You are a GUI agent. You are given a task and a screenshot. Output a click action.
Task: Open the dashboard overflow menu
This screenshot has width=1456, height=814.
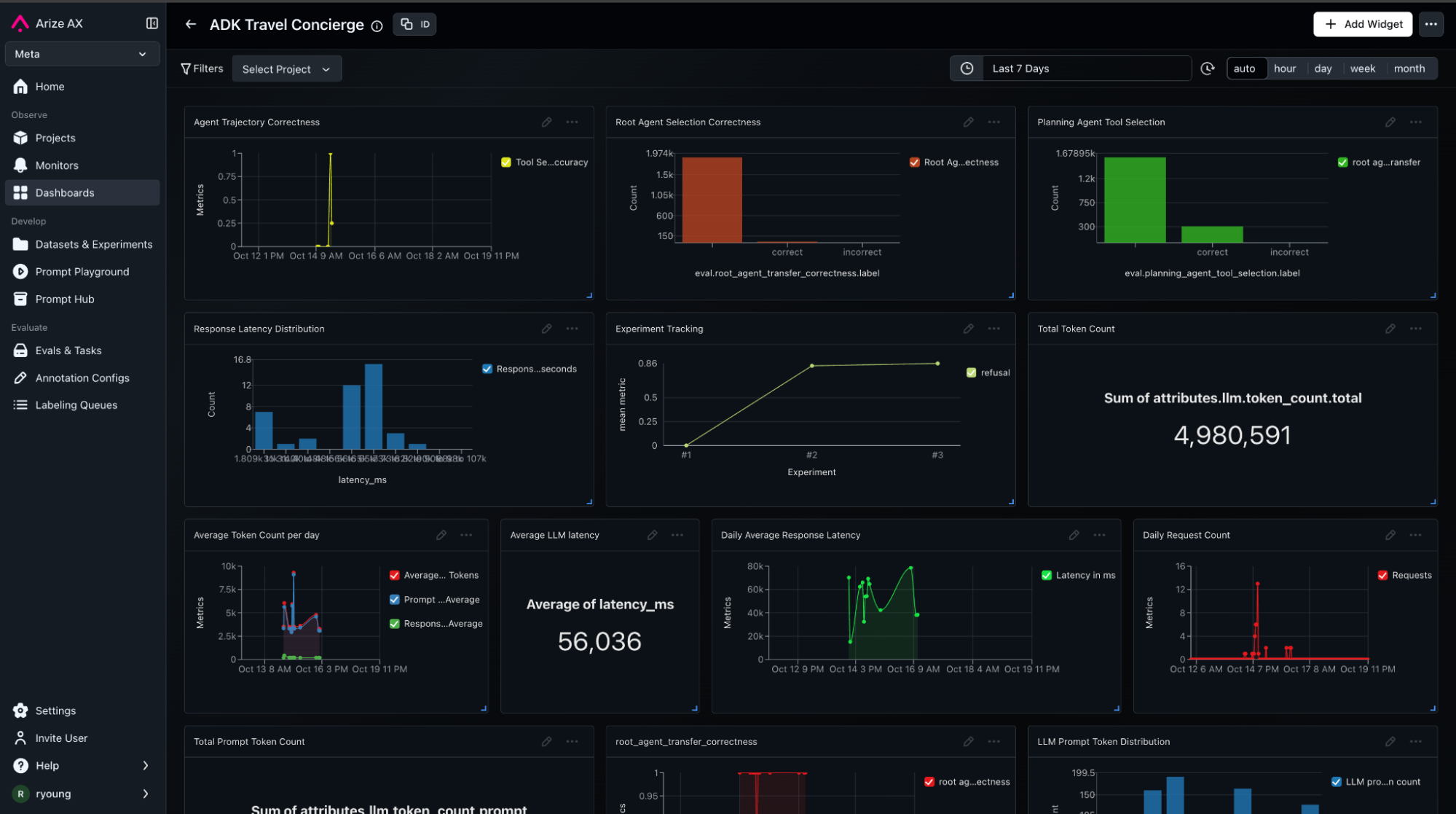1431,24
